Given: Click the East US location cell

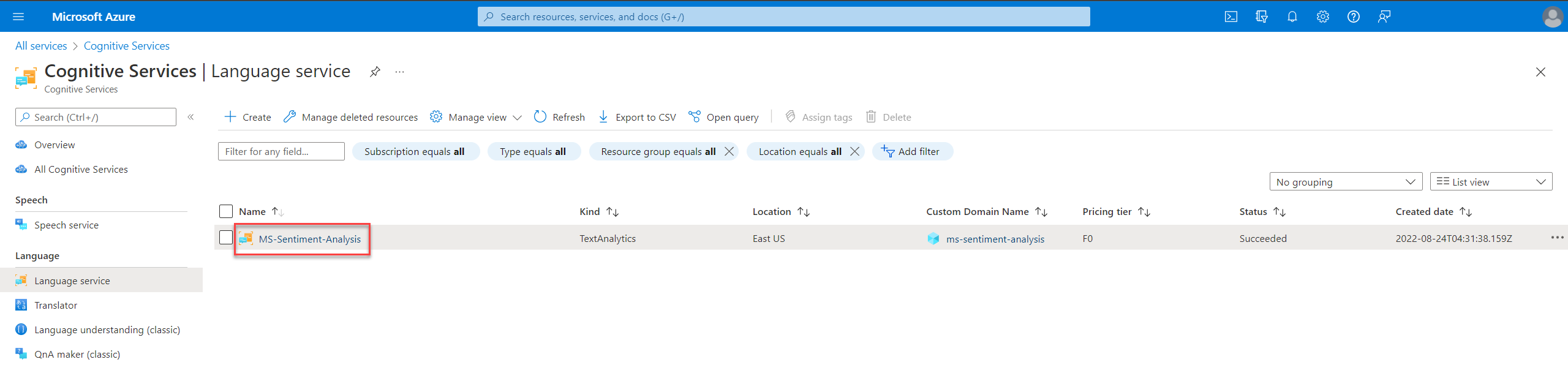Looking at the screenshot, I should point(769,238).
